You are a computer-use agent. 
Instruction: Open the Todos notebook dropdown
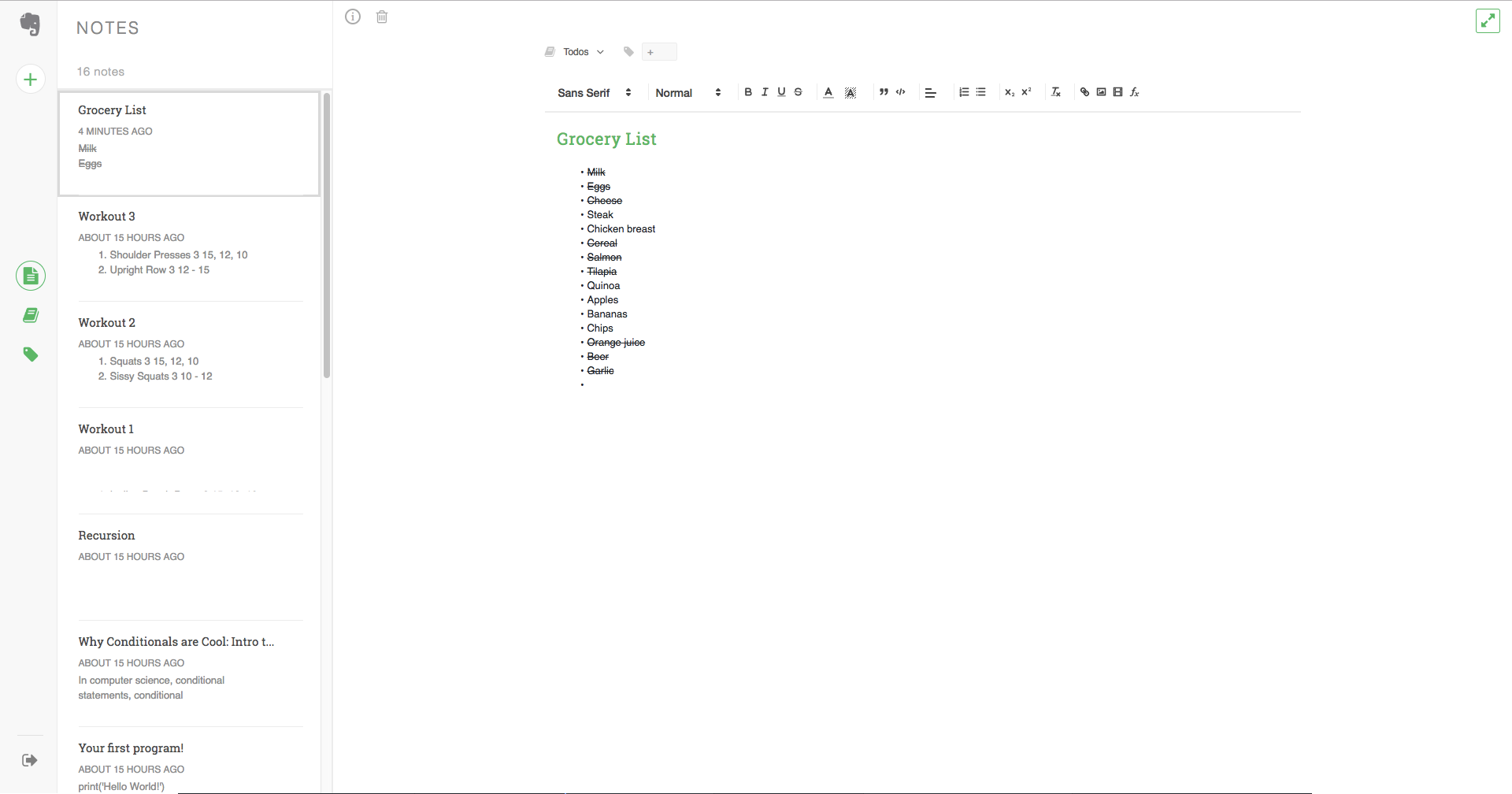click(583, 52)
